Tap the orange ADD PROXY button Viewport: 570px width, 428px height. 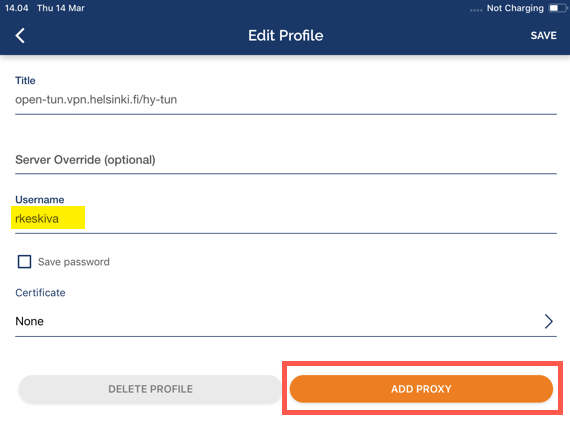coord(421,389)
